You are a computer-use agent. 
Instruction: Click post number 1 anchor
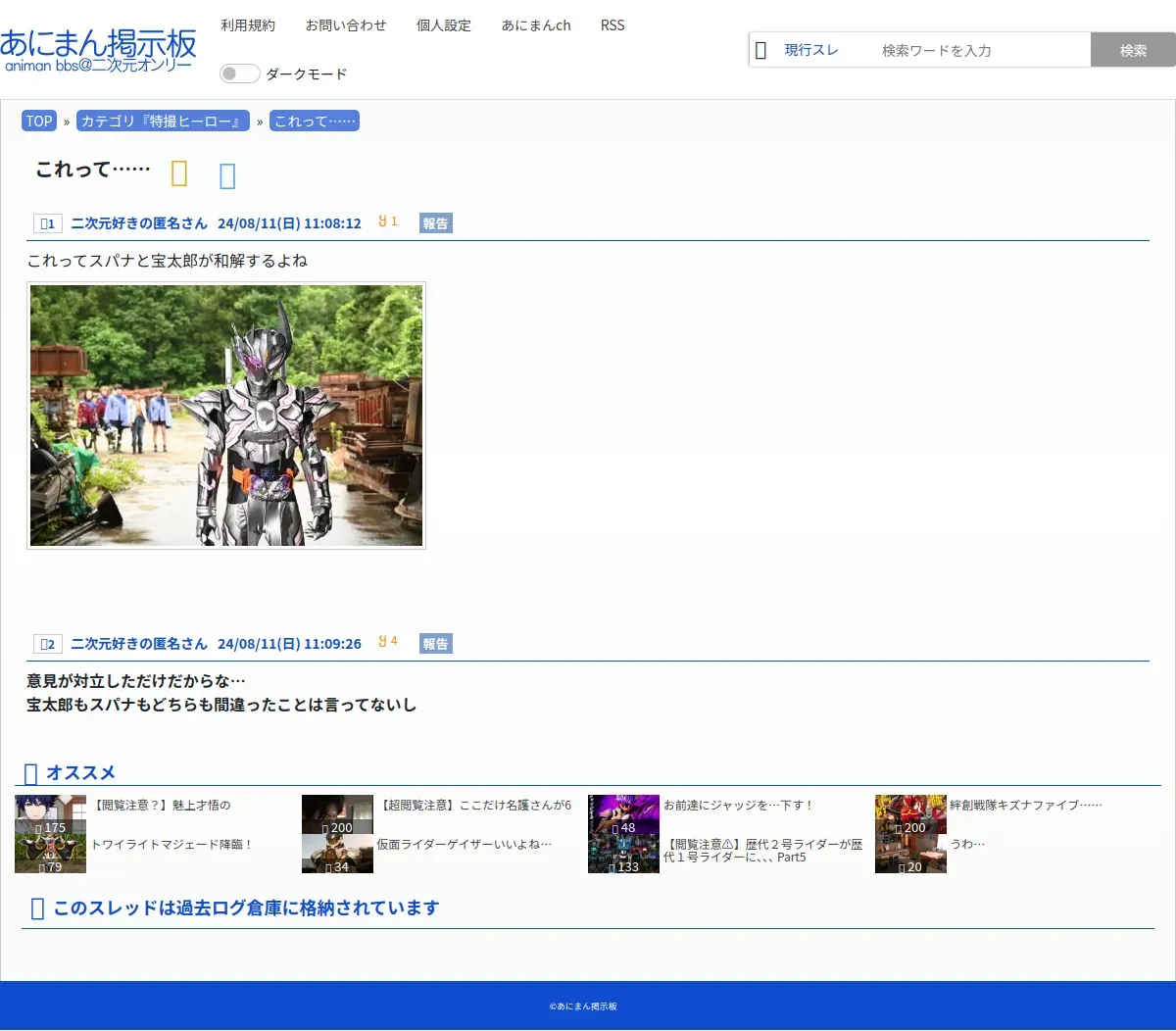pos(47,223)
